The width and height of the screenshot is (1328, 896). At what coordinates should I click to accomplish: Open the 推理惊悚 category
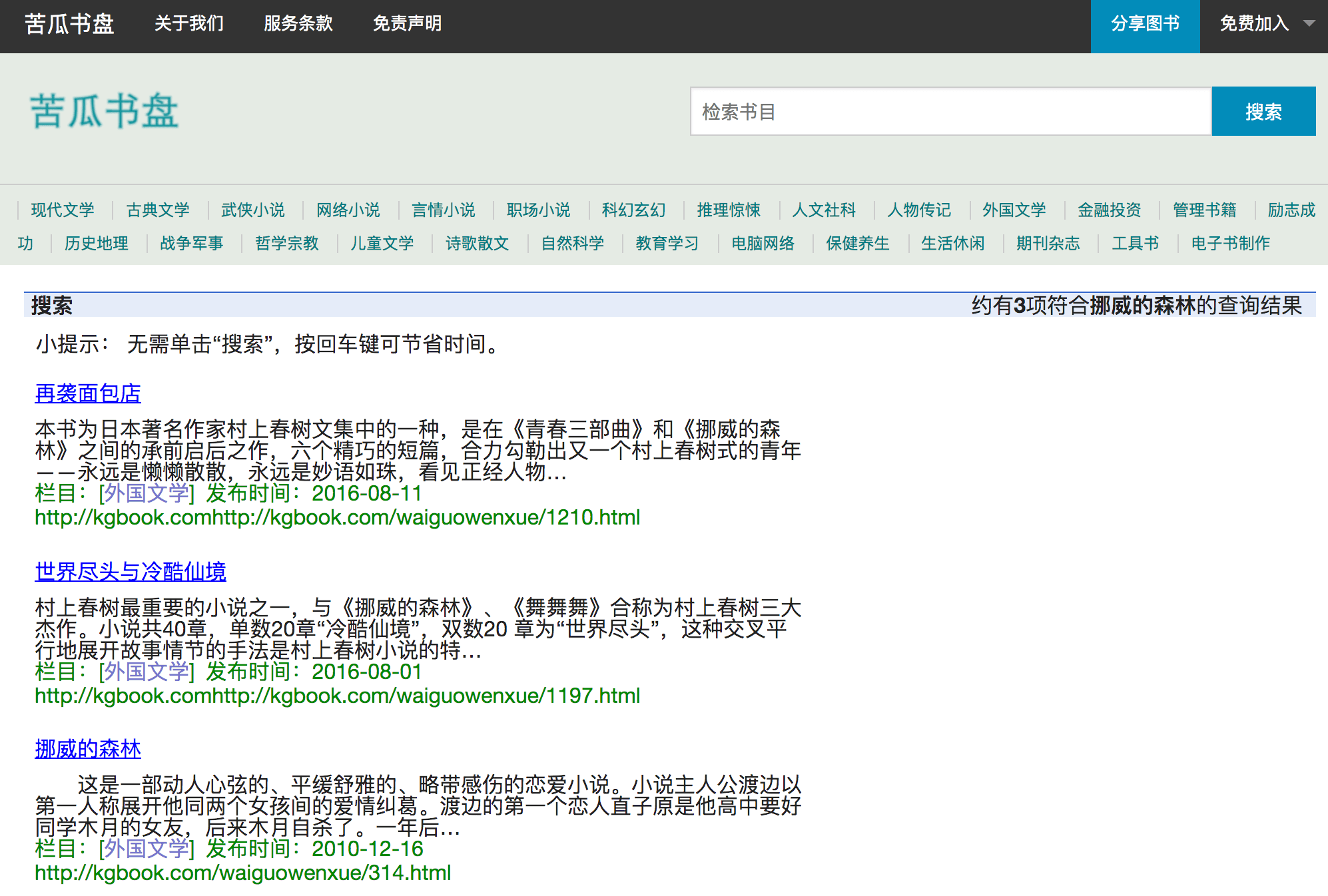(x=729, y=210)
